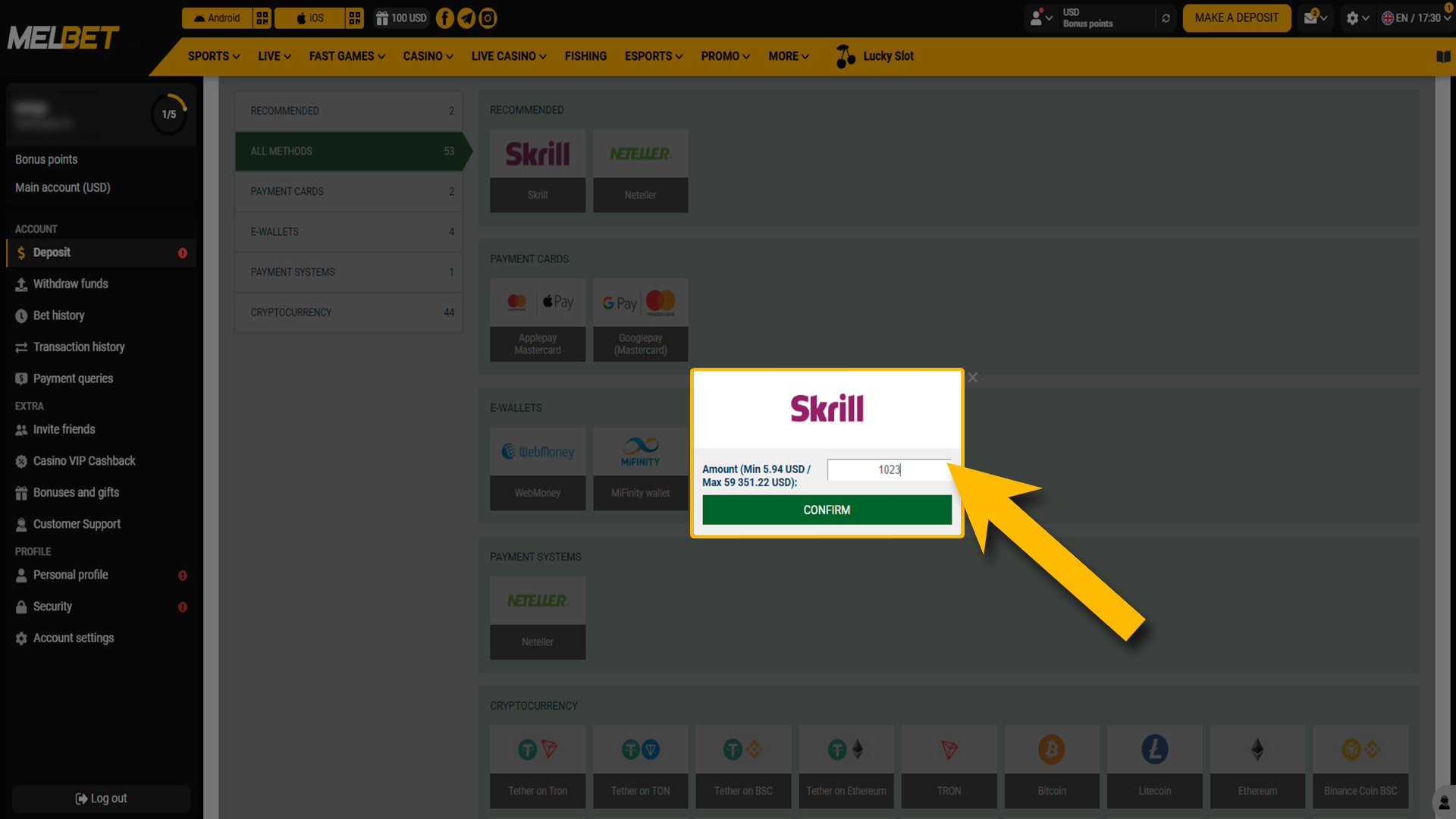Open the FISHING section in the navigation

click(x=585, y=56)
